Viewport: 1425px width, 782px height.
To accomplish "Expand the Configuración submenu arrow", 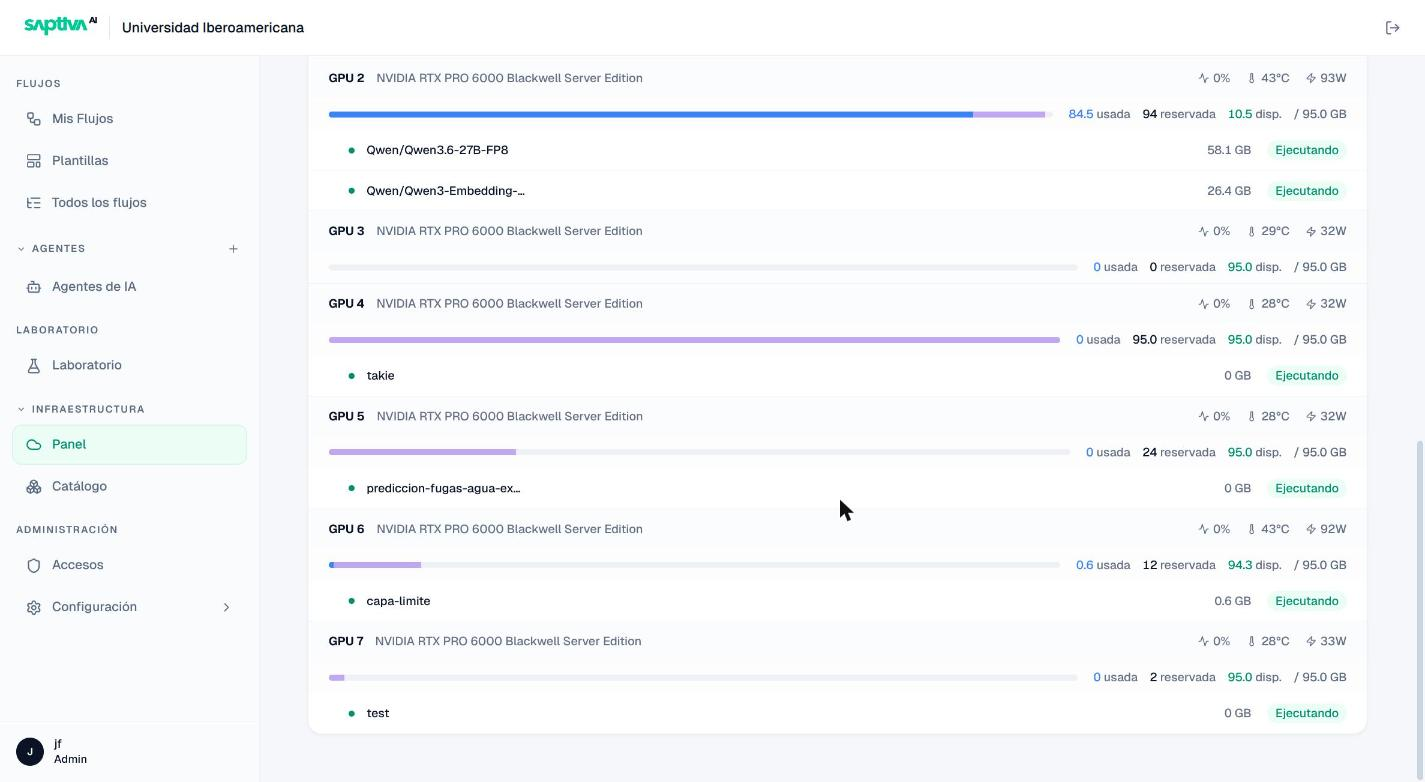I will 226,608.
